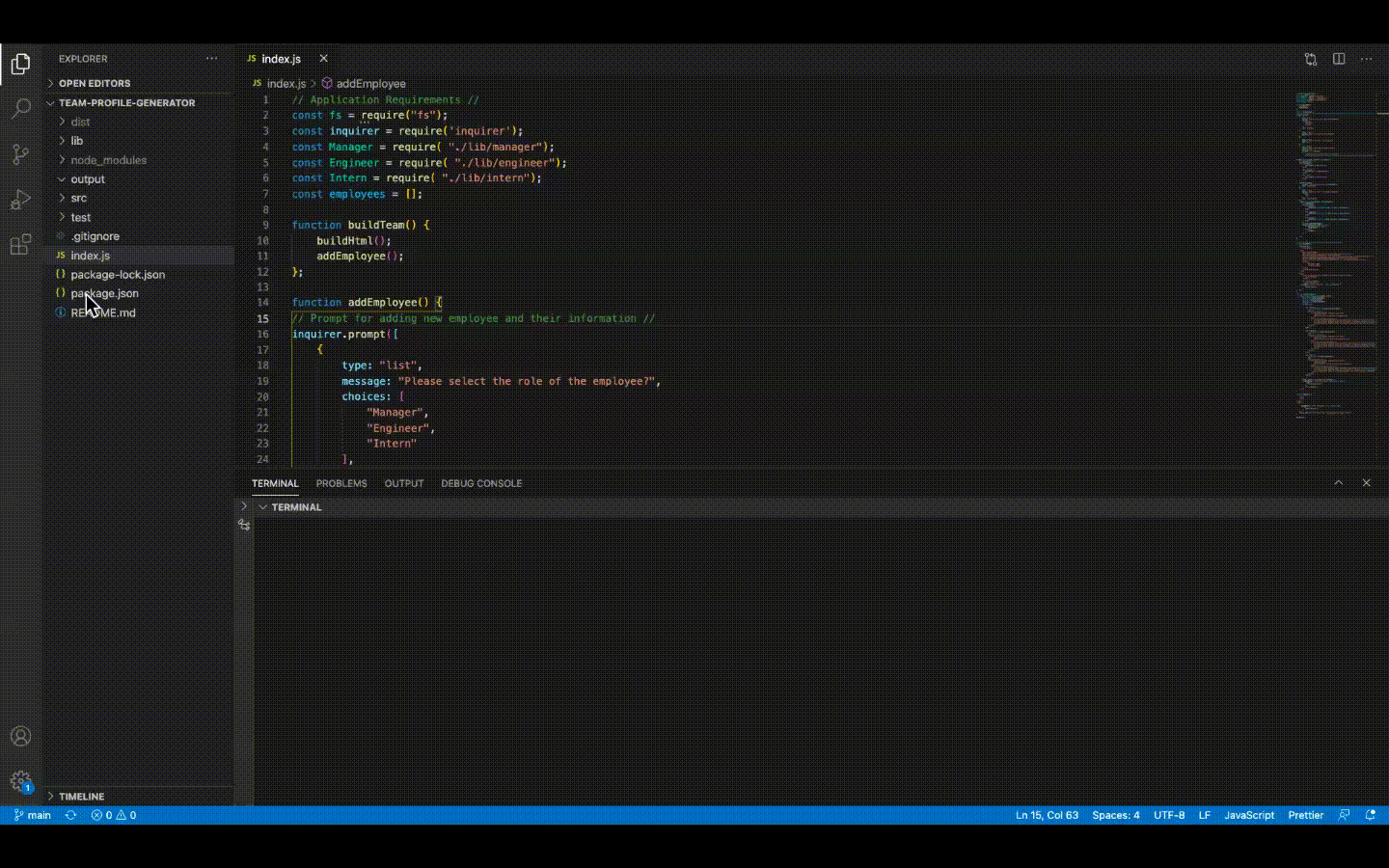Open the Manage gear settings icon
This screenshot has height=868, width=1389.
[x=20, y=781]
